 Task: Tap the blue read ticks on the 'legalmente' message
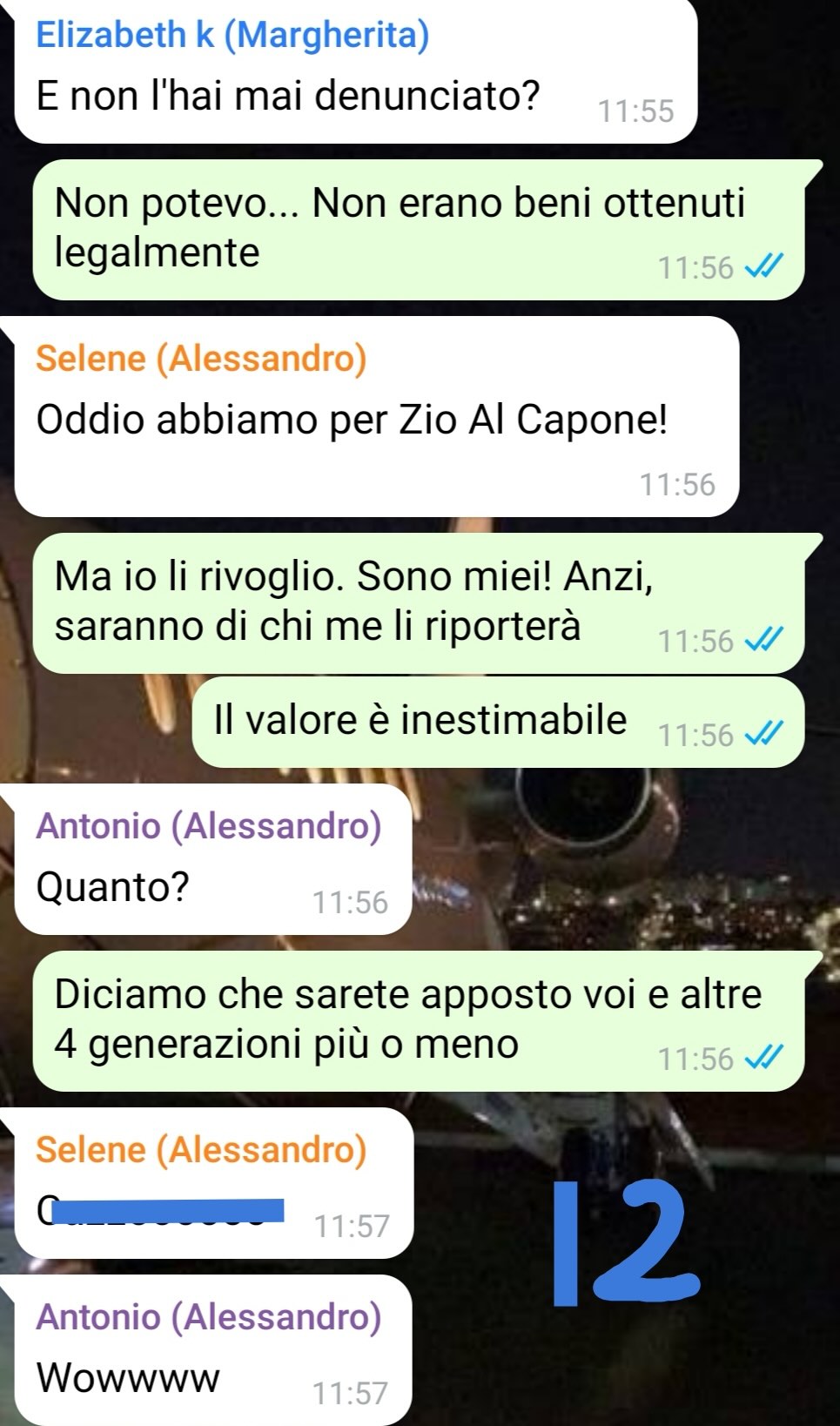[x=766, y=266]
